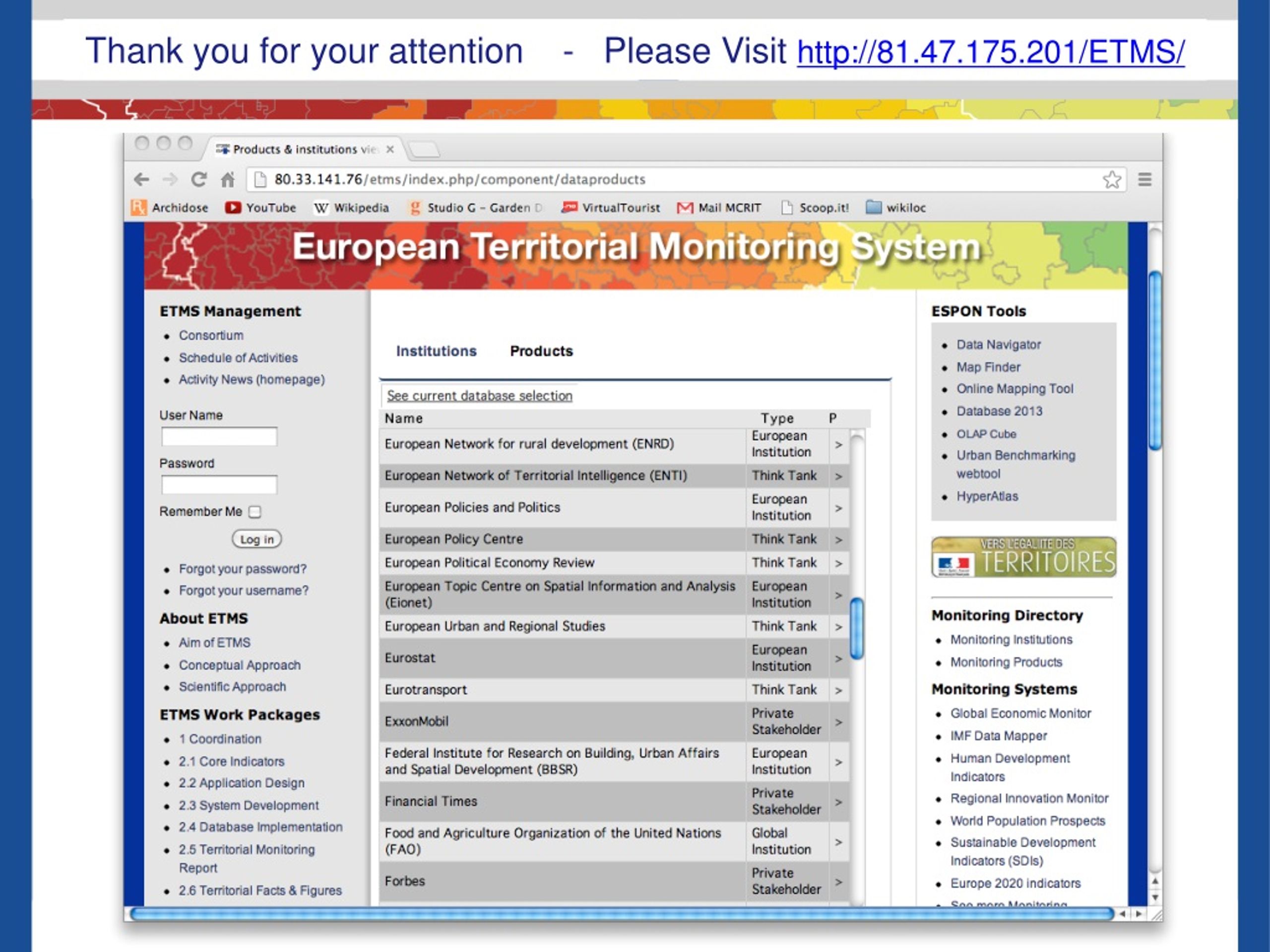Open the Mail MCRIT bookmark
1270x952 pixels.
719,208
